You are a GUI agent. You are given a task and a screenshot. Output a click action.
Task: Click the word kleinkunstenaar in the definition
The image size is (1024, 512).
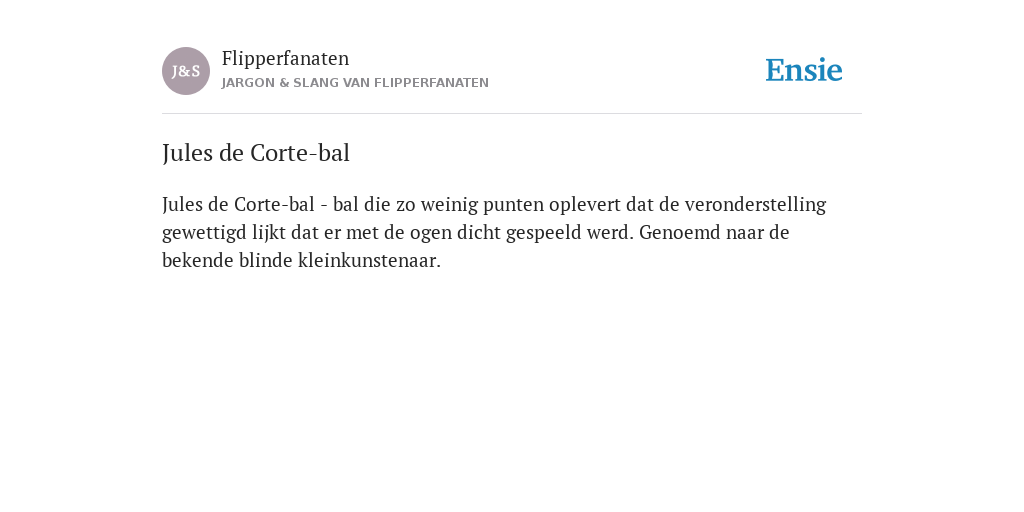click(x=369, y=261)
